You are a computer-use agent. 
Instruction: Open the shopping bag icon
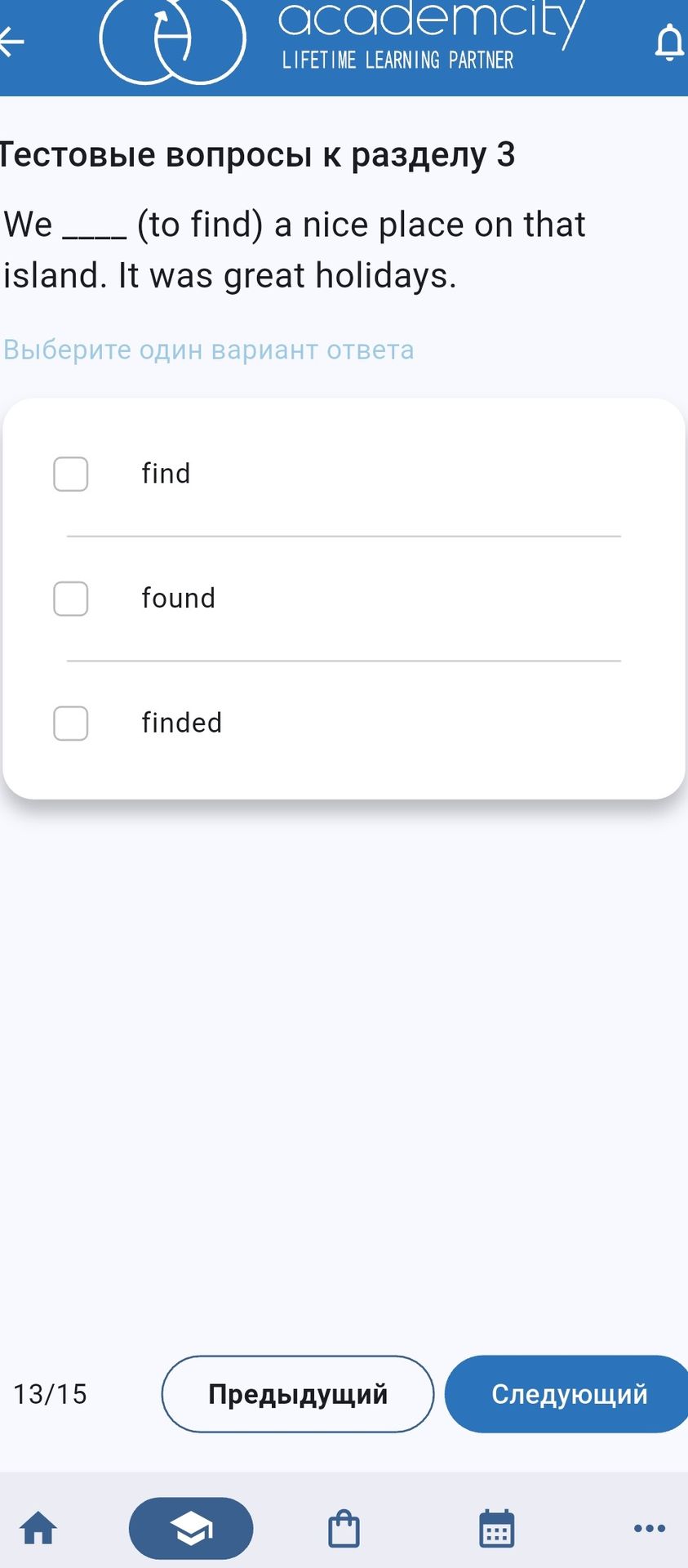(344, 1528)
